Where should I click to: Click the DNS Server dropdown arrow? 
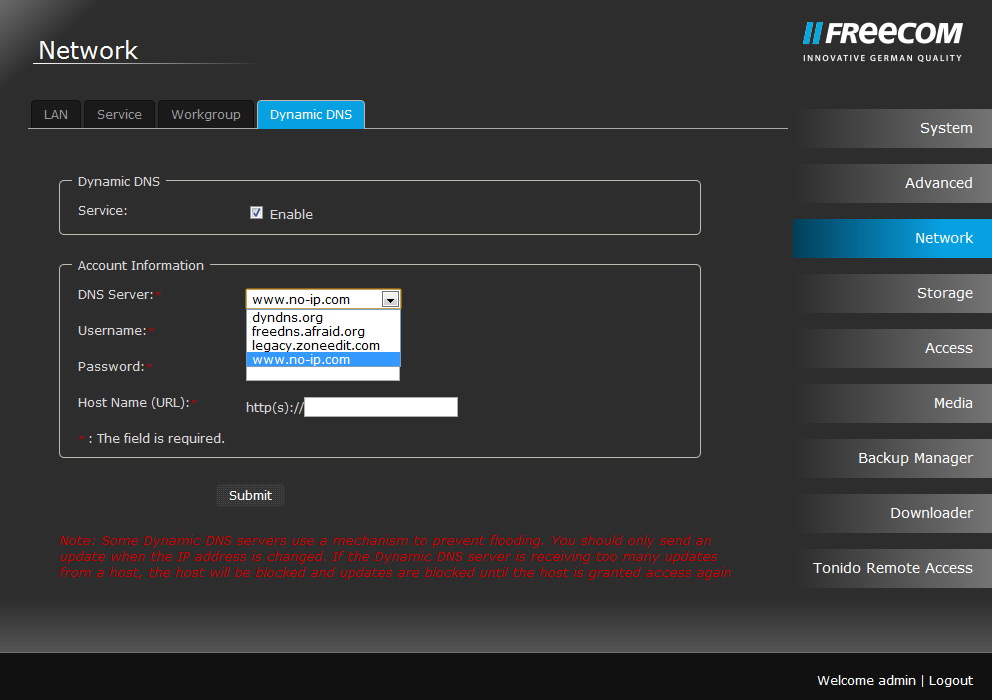(390, 299)
